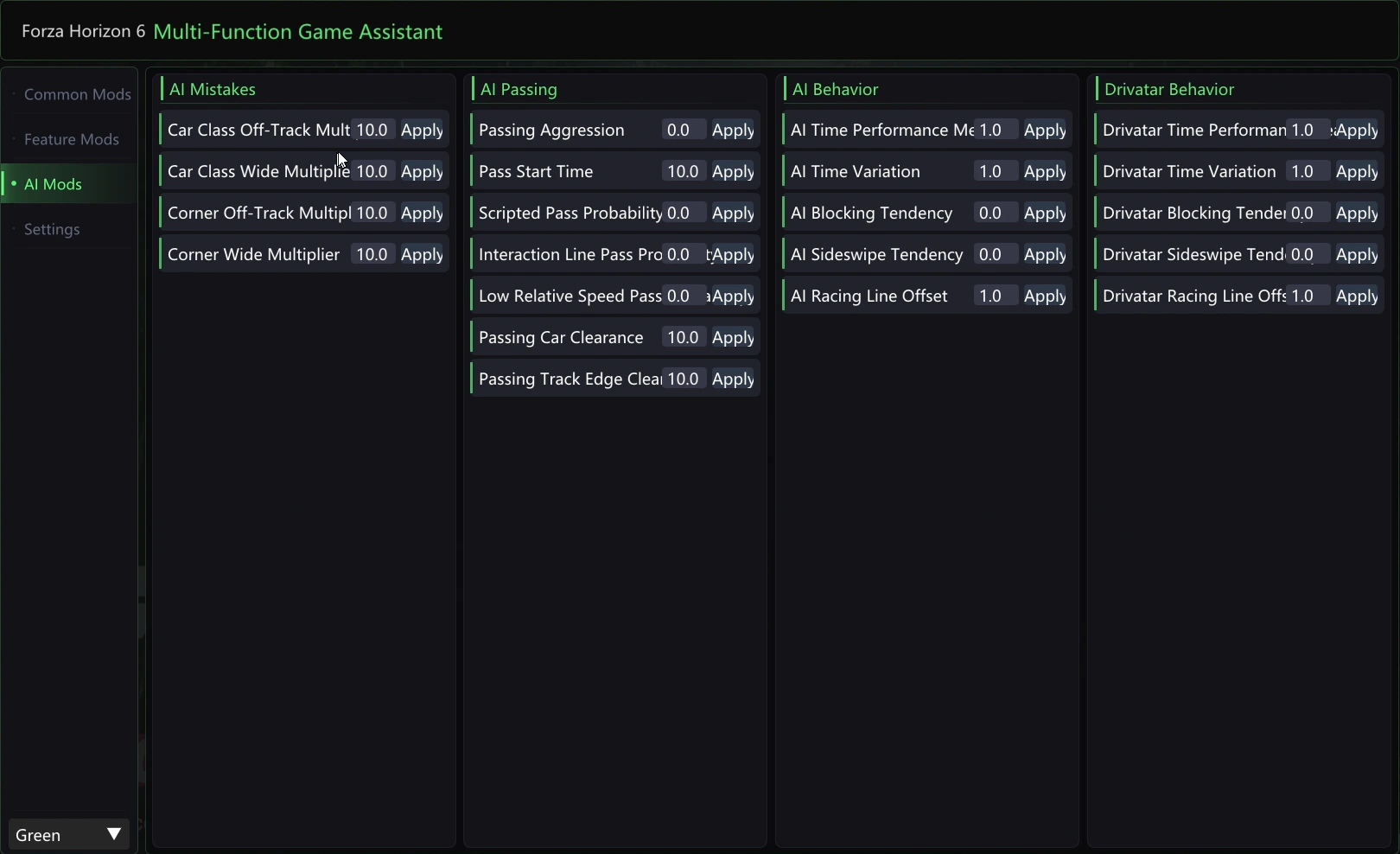
Task: Edit Drivatar Racing Line Offset value field
Action: tap(1308, 296)
